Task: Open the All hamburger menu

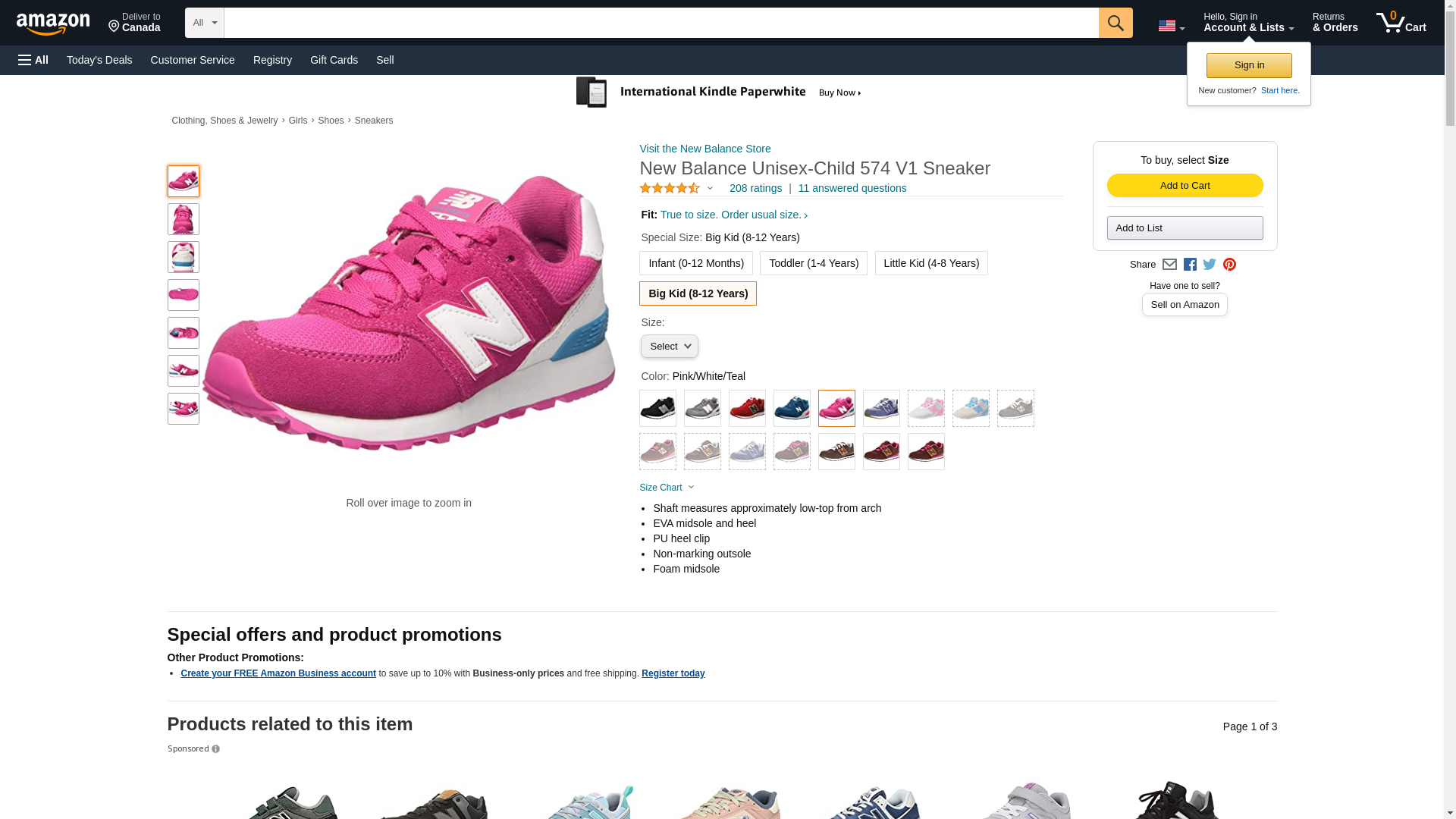Action: pyautogui.click(x=33, y=60)
